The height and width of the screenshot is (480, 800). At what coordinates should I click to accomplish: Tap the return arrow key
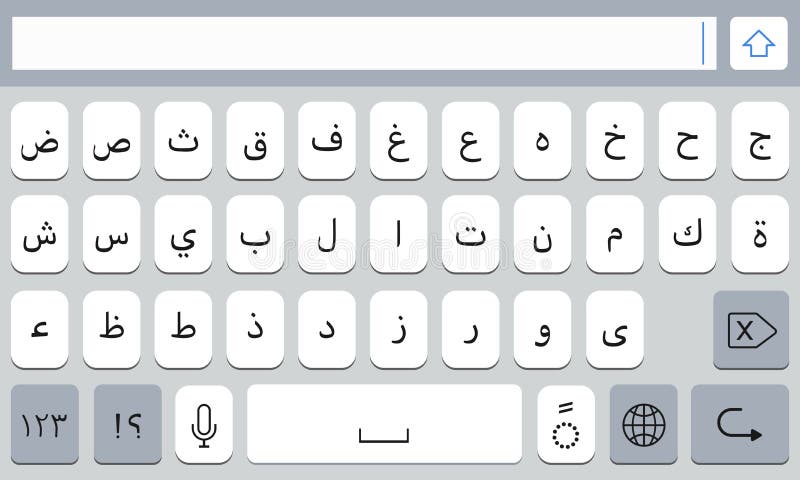pos(740,424)
